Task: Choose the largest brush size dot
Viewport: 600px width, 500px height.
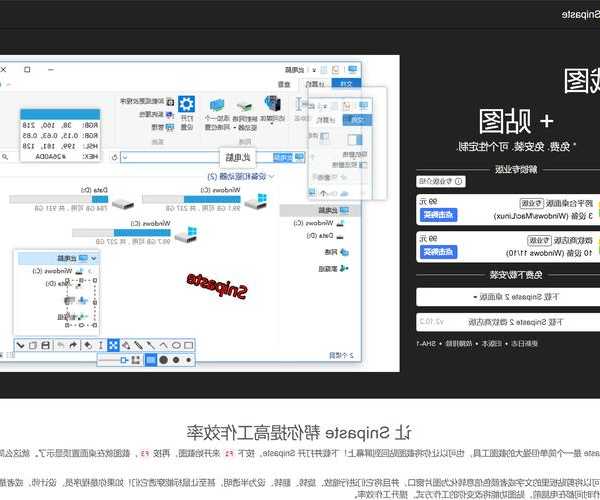Action: pyautogui.click(x=163, y=360)
